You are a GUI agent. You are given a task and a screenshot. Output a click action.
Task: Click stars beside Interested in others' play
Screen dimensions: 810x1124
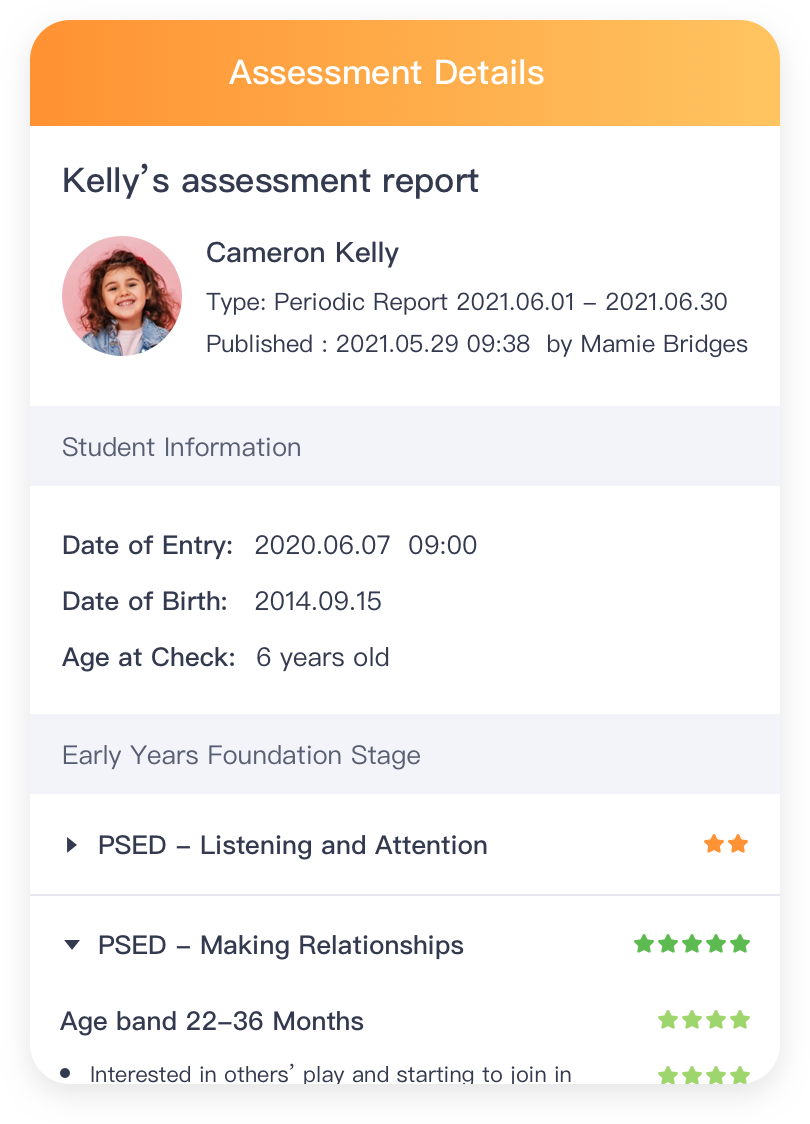tap(704, 1075)
